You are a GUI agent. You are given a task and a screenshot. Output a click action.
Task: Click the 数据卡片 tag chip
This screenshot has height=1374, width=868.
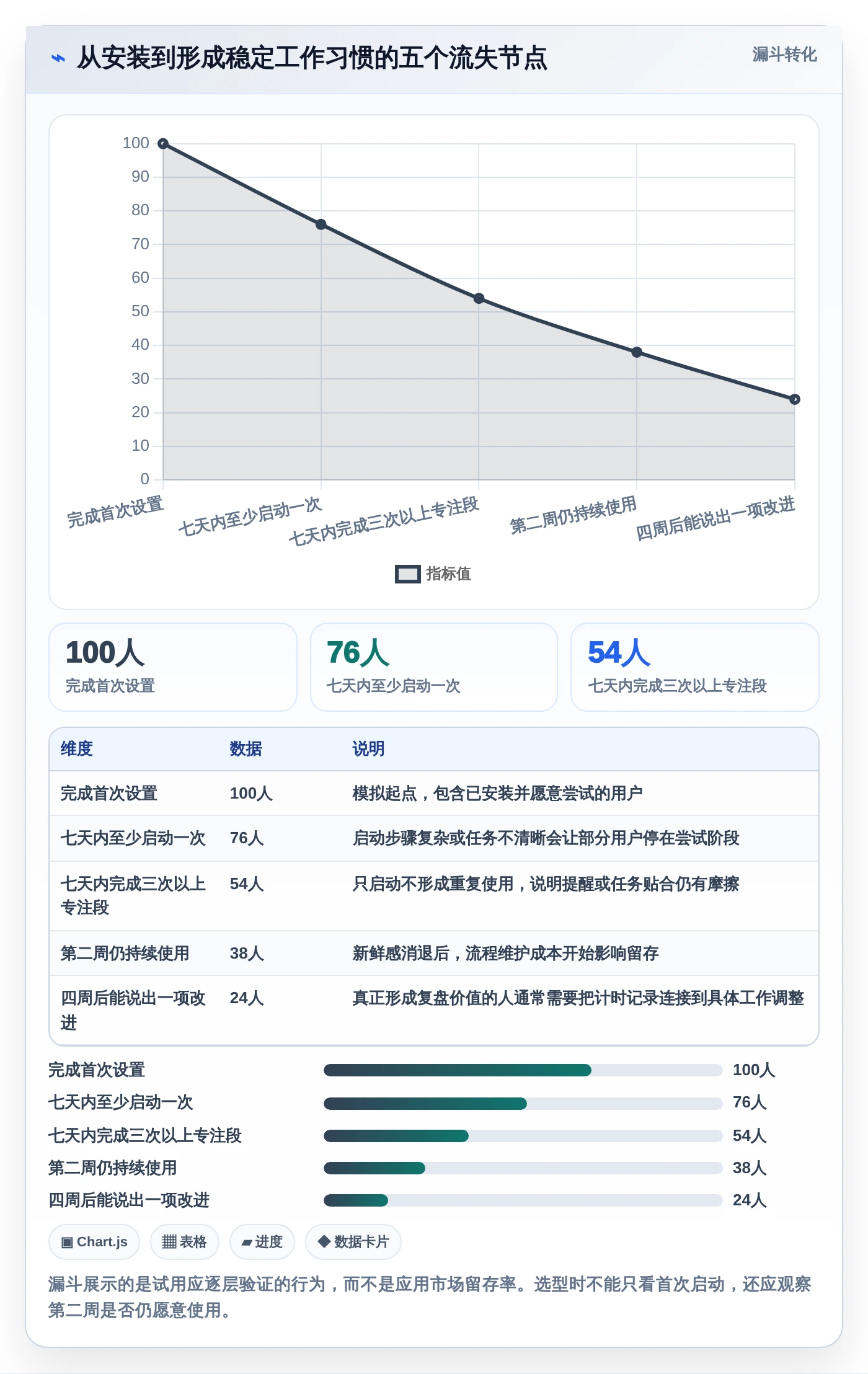coord(353,1242)
